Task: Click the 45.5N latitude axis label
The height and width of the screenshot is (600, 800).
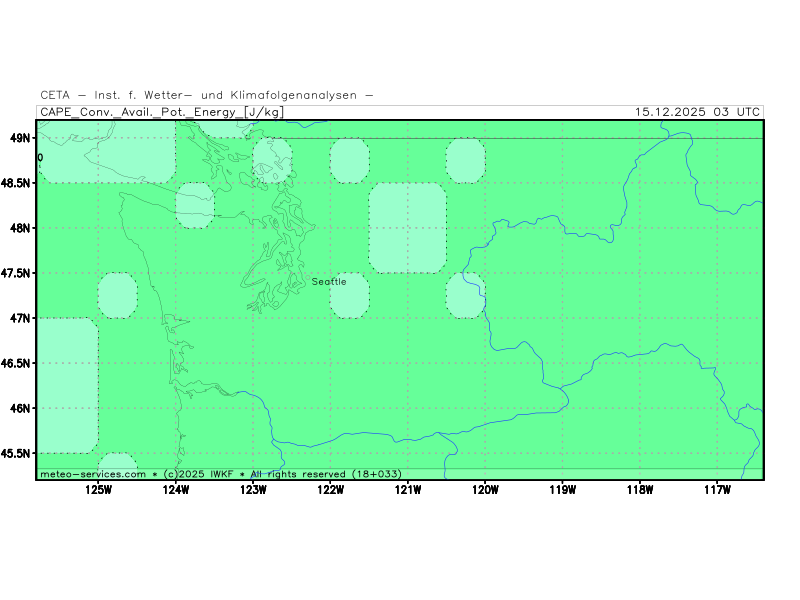Action: click(x=15, y=453)
